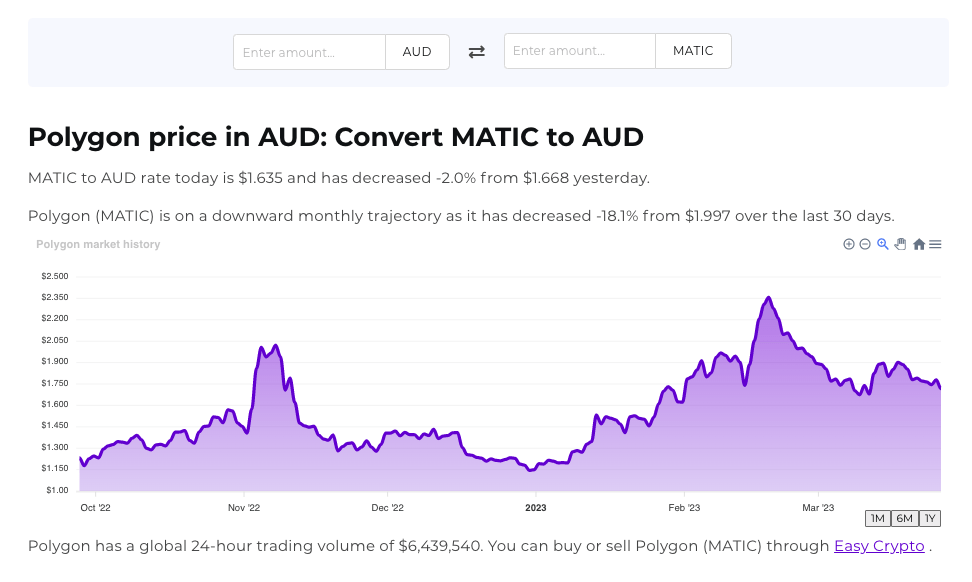Viewport: 972px width, 582px height.
Task: Click the $1.00 y-axis label
Action: 57,490
